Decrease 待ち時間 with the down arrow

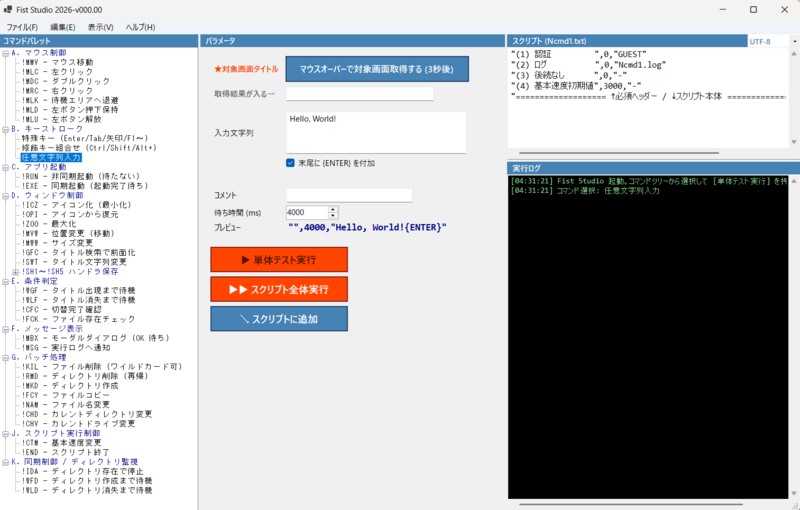333,216
